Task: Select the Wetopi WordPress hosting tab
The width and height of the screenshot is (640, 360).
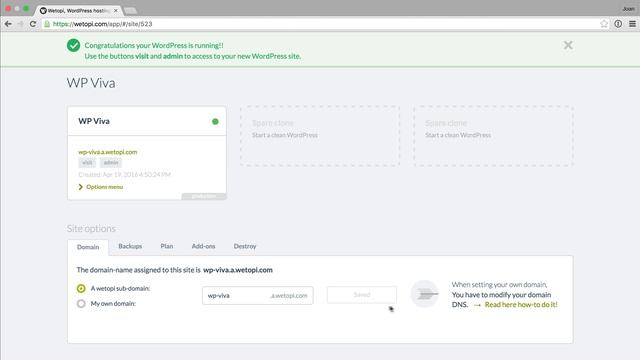Action: (78, 11)
